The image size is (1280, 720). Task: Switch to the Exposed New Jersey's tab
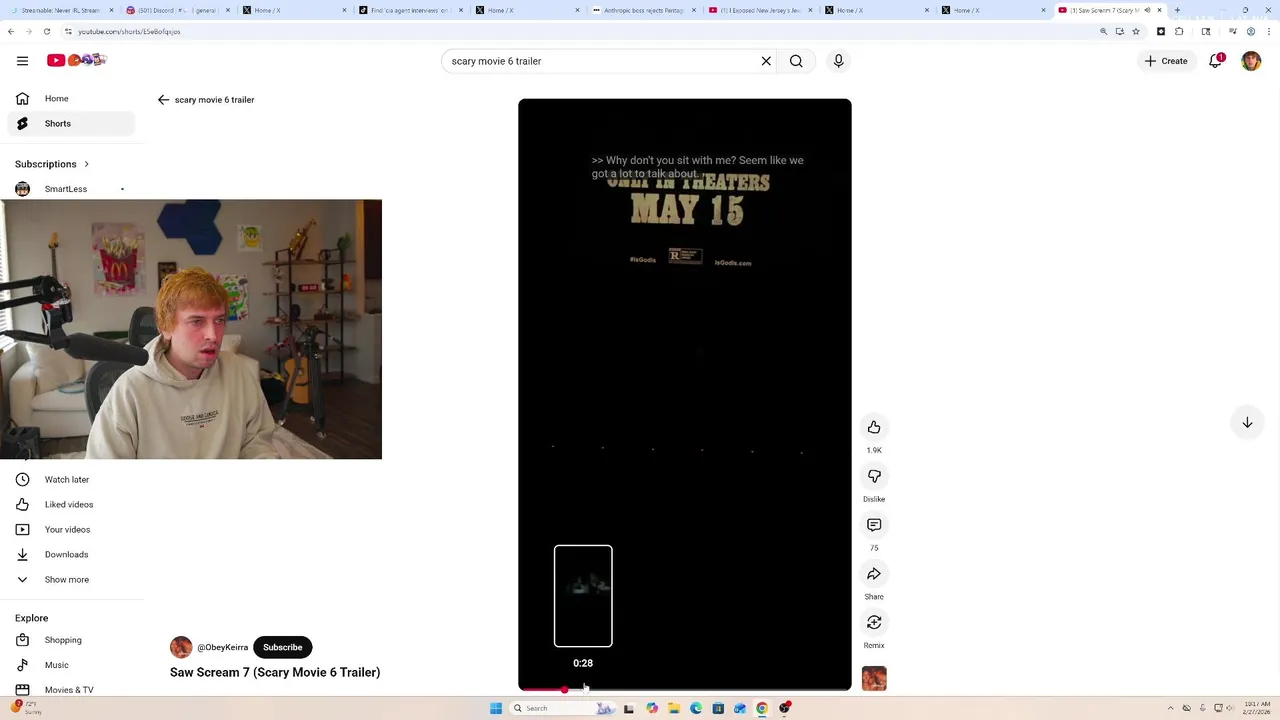pos(760,10)
